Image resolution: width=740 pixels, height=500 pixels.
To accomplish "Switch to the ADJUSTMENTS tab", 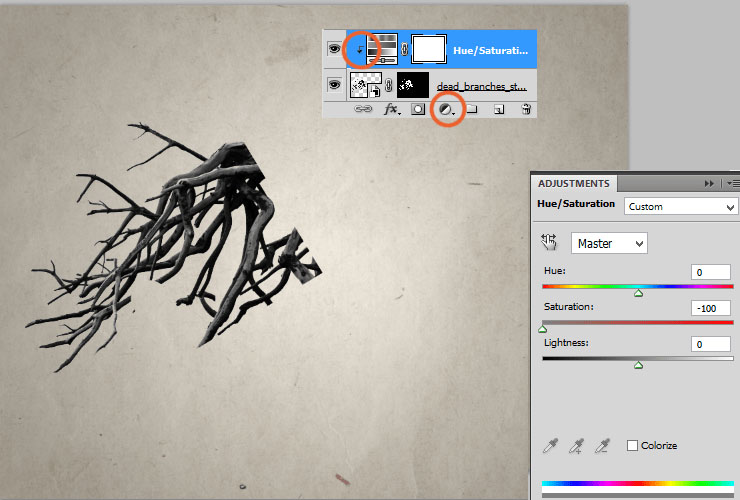I will [574, 184].
